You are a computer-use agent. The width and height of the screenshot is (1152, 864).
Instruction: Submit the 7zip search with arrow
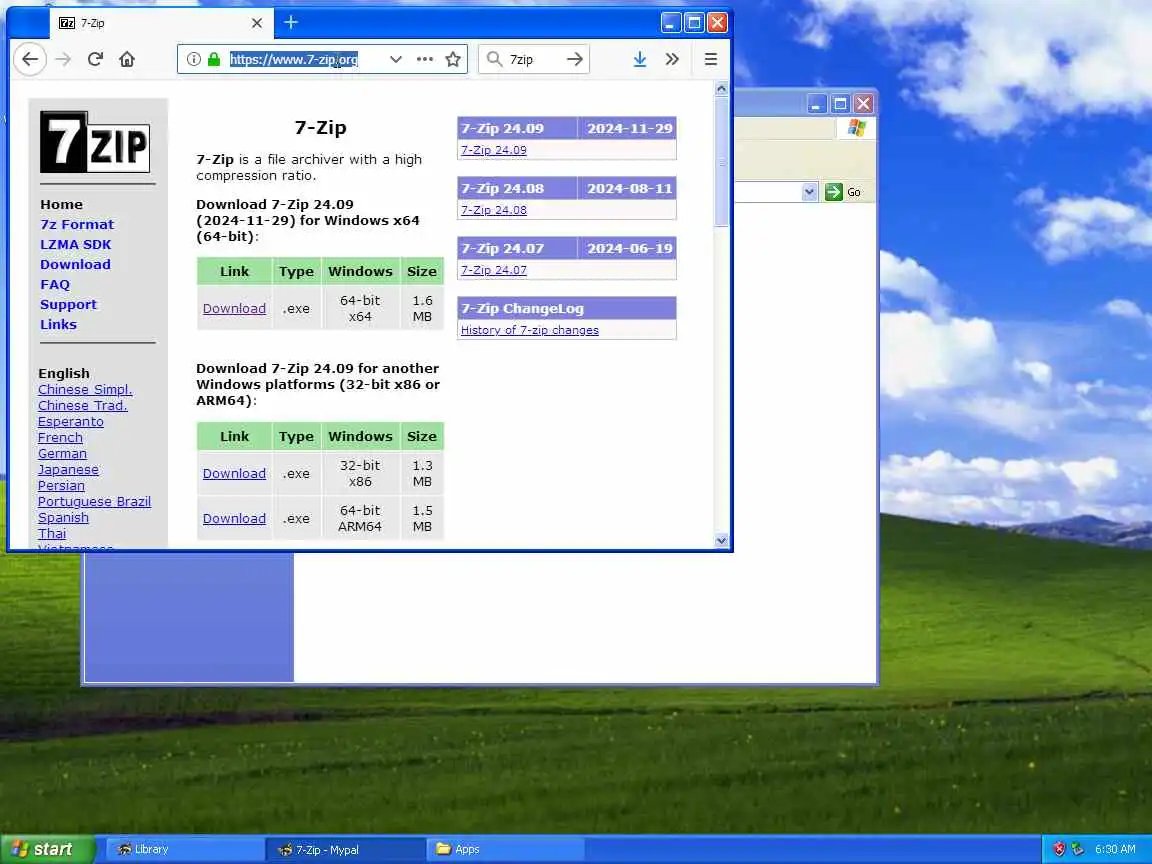(575, 60)
